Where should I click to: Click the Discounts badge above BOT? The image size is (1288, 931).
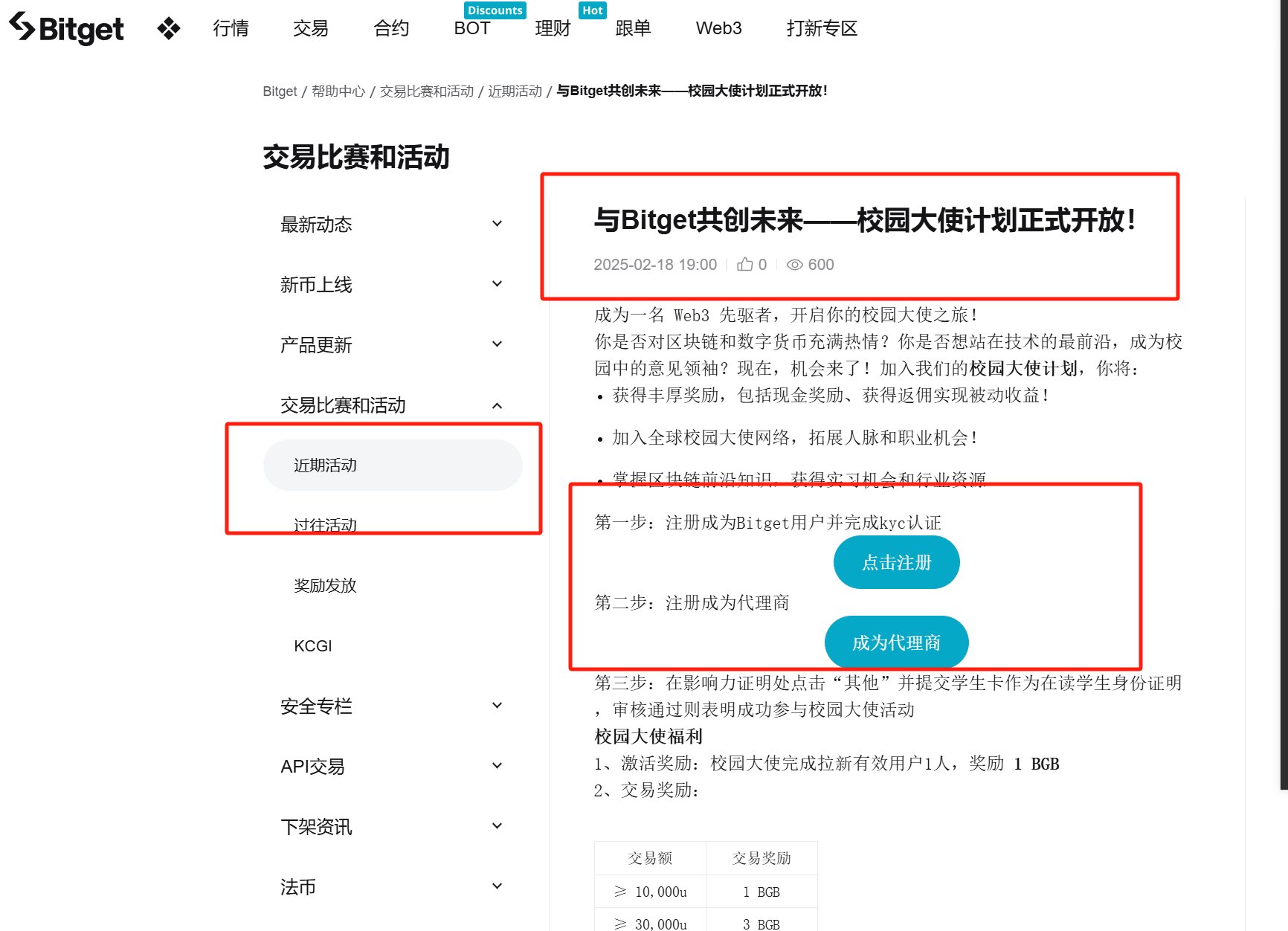point(495,10)
